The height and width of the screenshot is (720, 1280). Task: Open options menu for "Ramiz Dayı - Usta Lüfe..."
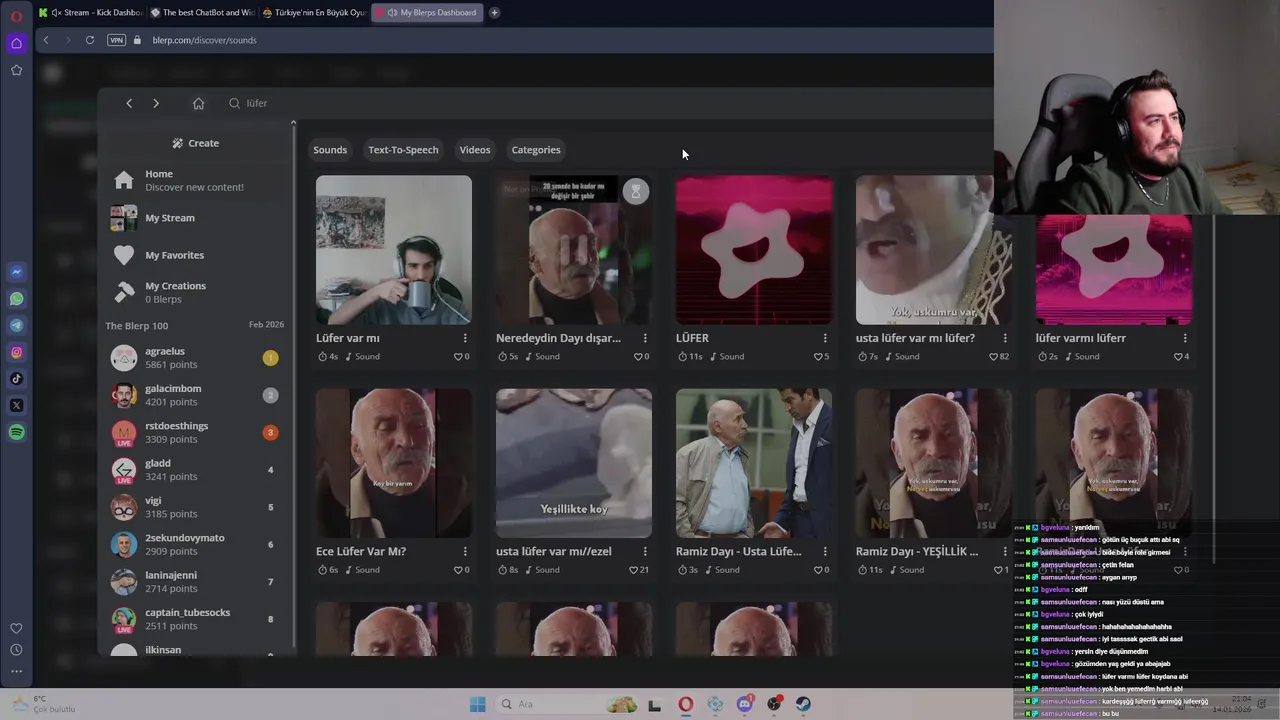coord(825,551)
